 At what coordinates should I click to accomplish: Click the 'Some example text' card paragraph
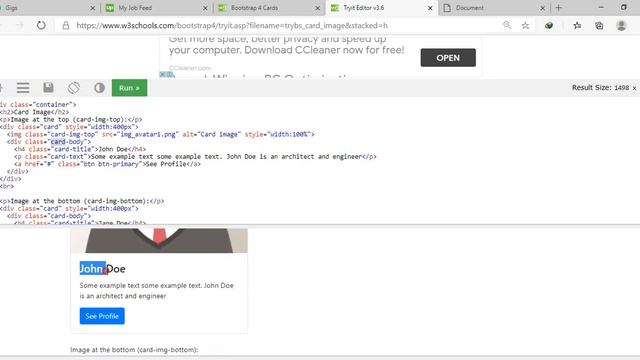[x=157, y=291]
